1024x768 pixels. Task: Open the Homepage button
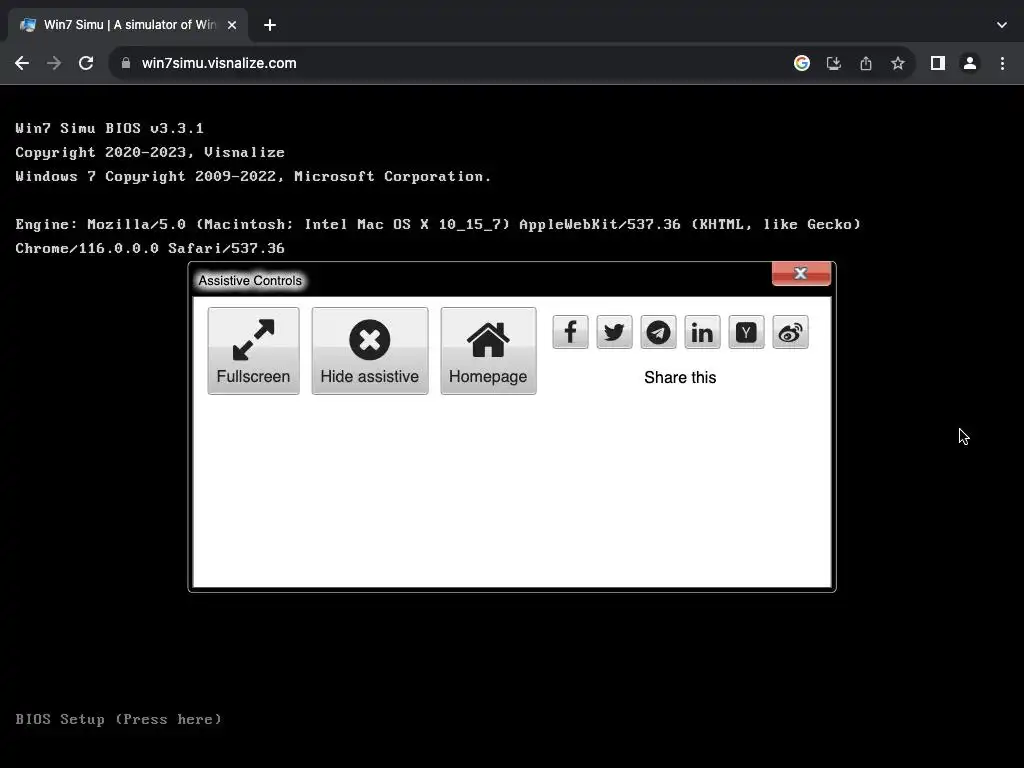click(488, 351)
